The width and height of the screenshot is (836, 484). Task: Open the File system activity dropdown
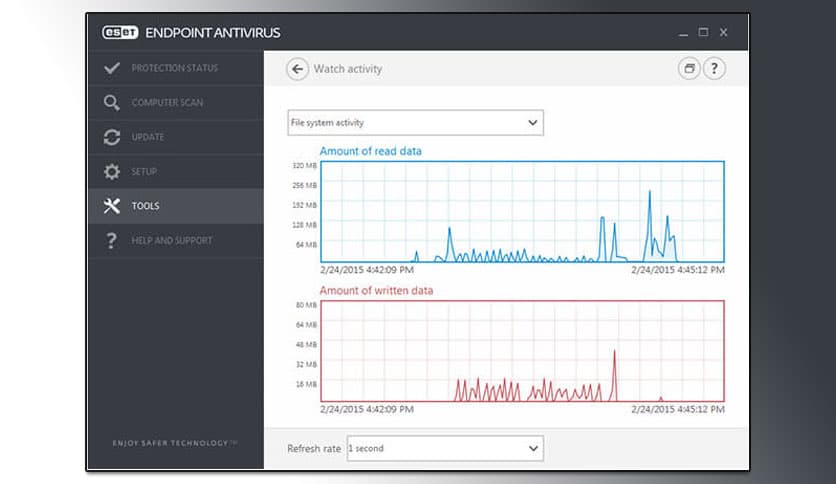415,123
